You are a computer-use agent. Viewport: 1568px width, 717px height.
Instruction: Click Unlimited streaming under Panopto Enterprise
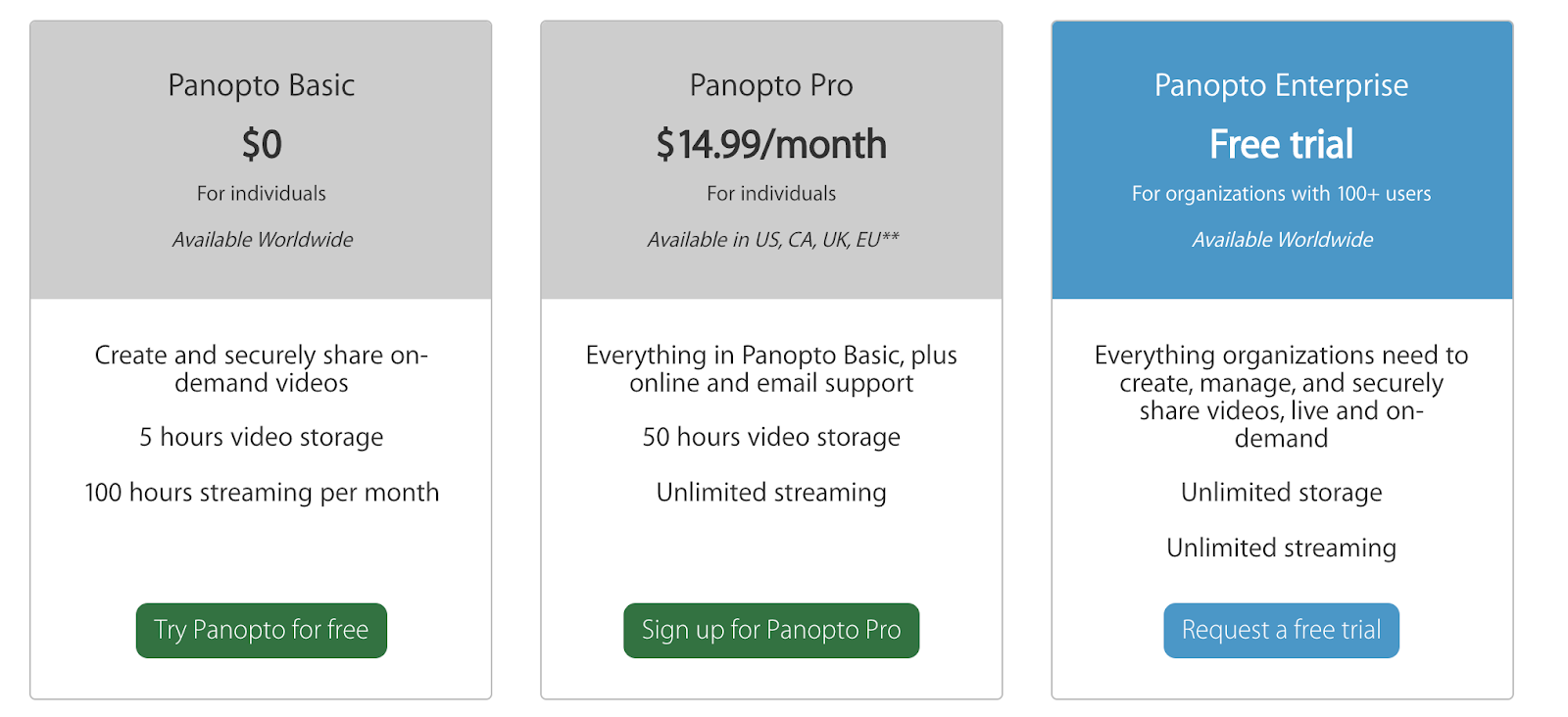coord(1281,549)
